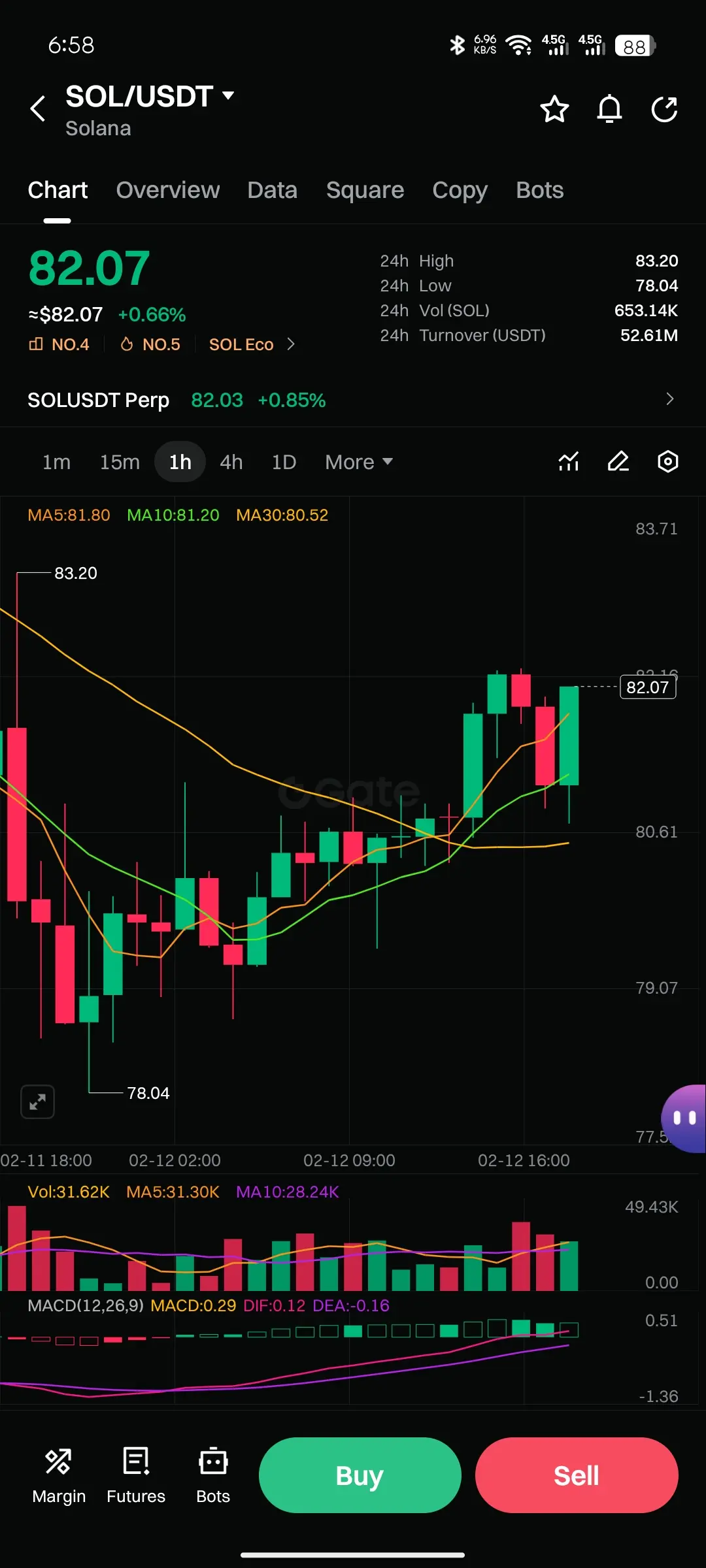Switch to the Overview tab

coord(168,190)
